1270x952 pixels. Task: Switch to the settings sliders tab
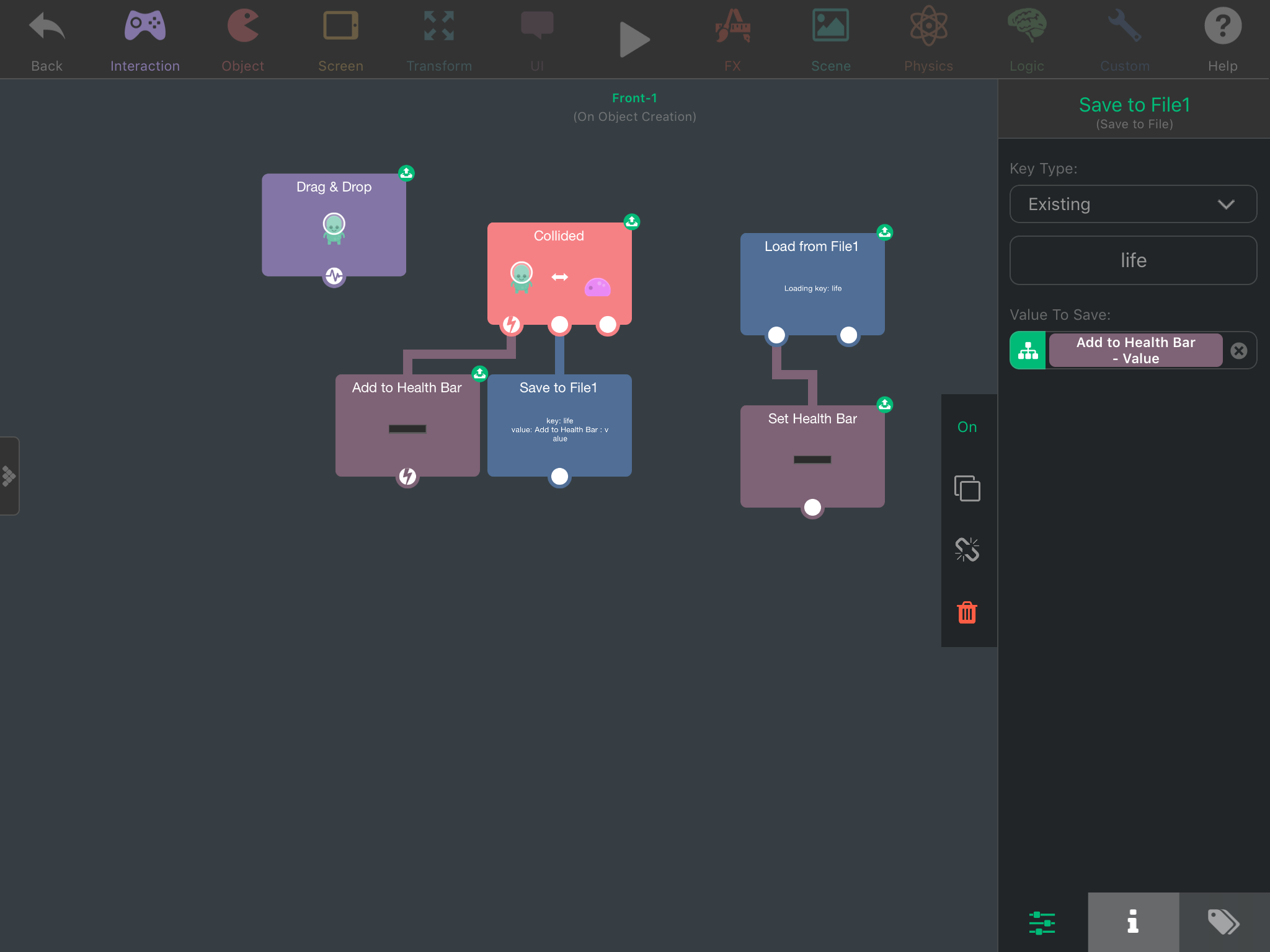(1042, 922)
